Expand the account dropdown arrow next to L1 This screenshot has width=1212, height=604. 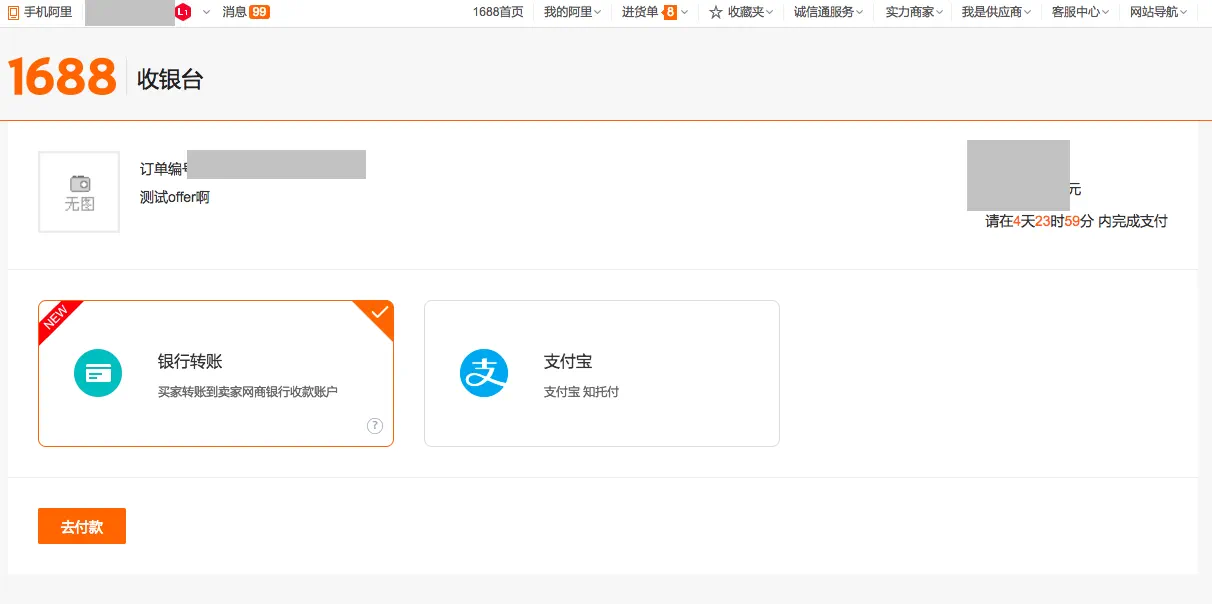(206, 12)
